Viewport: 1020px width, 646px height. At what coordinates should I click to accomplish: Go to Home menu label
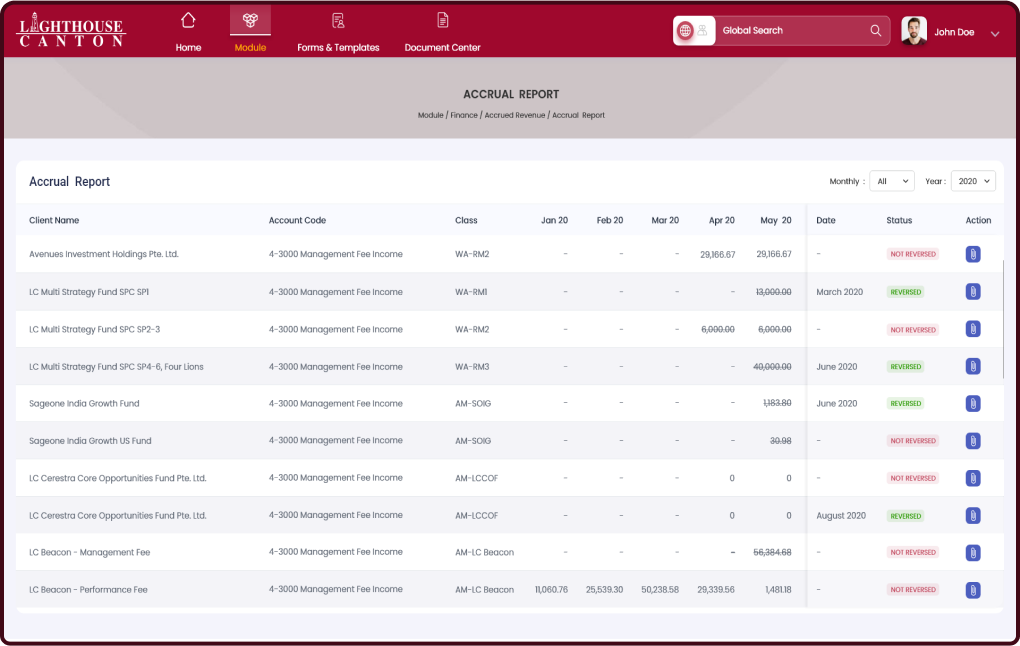point(188,47)
